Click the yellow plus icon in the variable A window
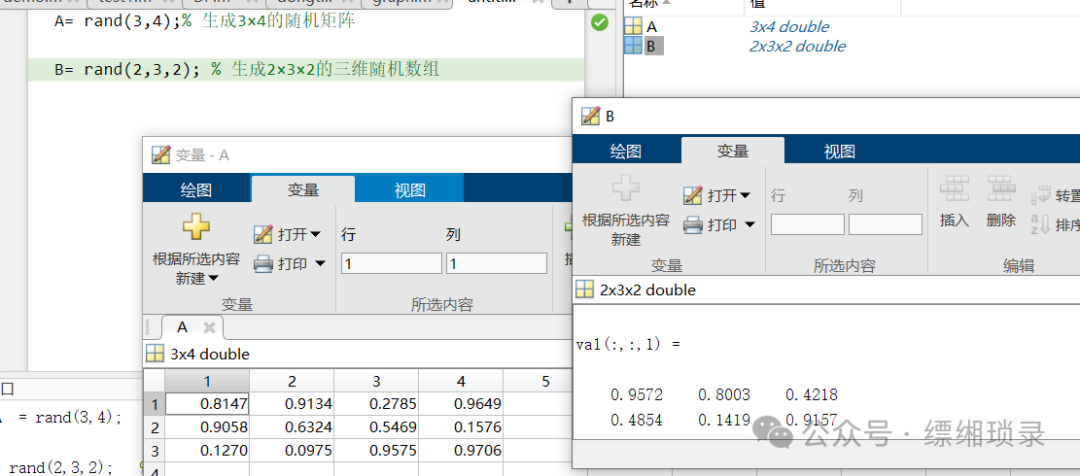 coord(196,228)
